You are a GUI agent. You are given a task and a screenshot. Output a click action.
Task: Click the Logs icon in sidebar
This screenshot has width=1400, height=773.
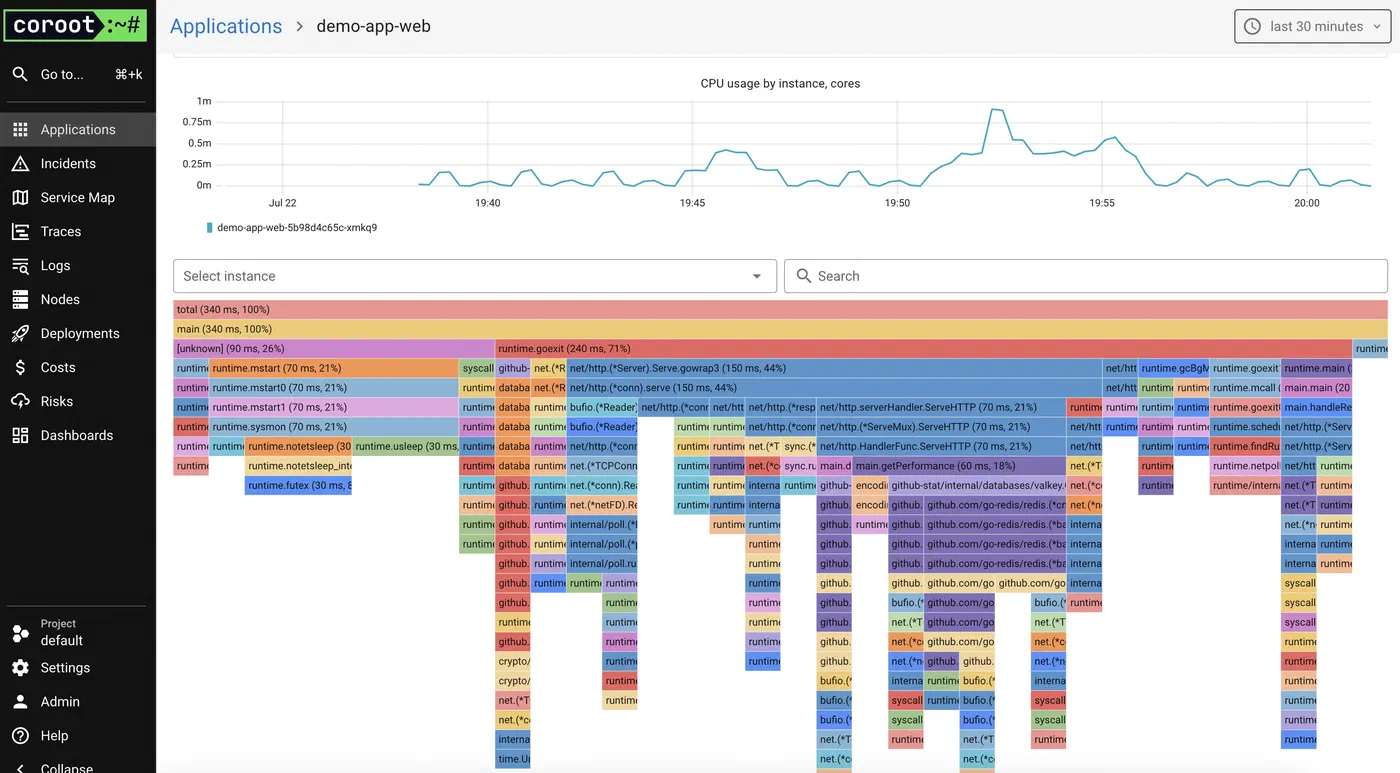tap(20, 265)
